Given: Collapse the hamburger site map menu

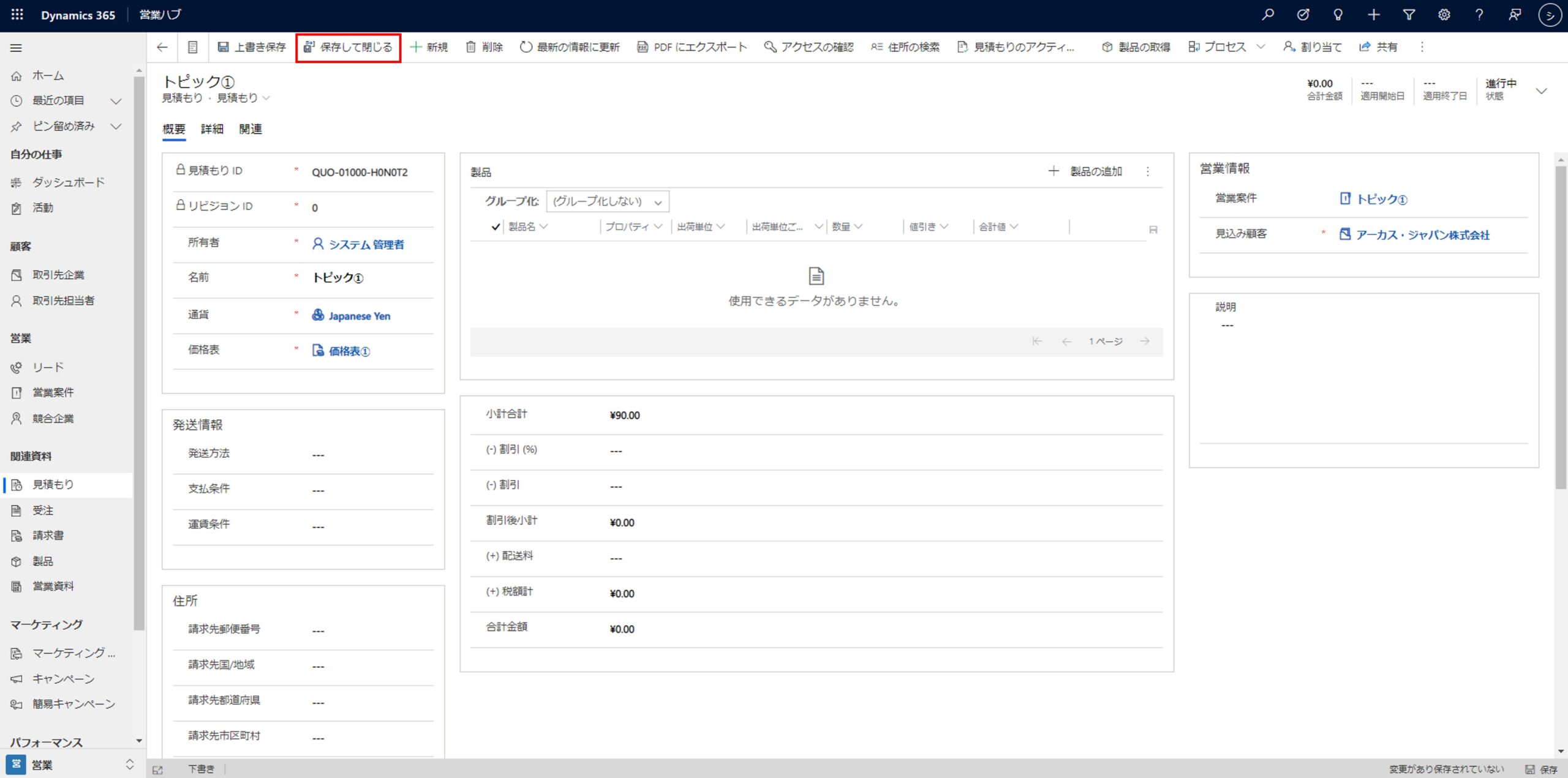Looking at the screenshot, I should [17, 48].
